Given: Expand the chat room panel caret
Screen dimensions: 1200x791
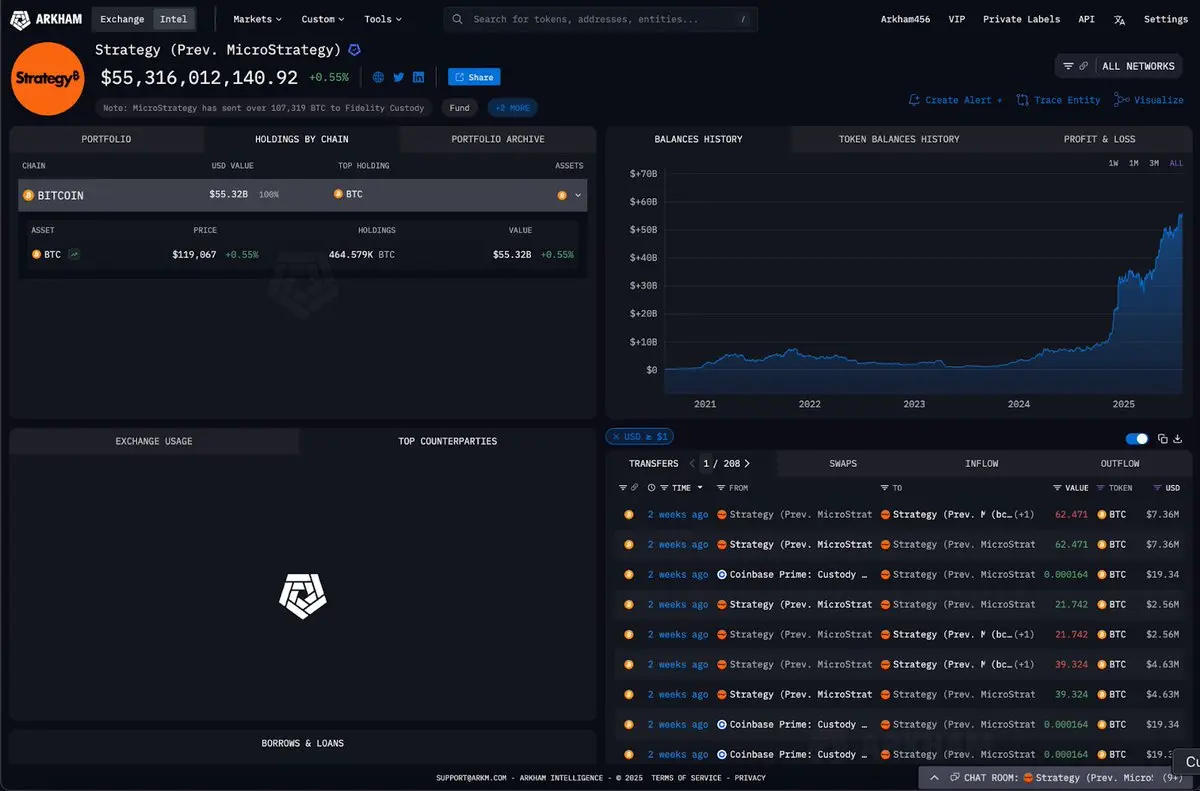Looking at the screenshot, I should click(934, 777).
